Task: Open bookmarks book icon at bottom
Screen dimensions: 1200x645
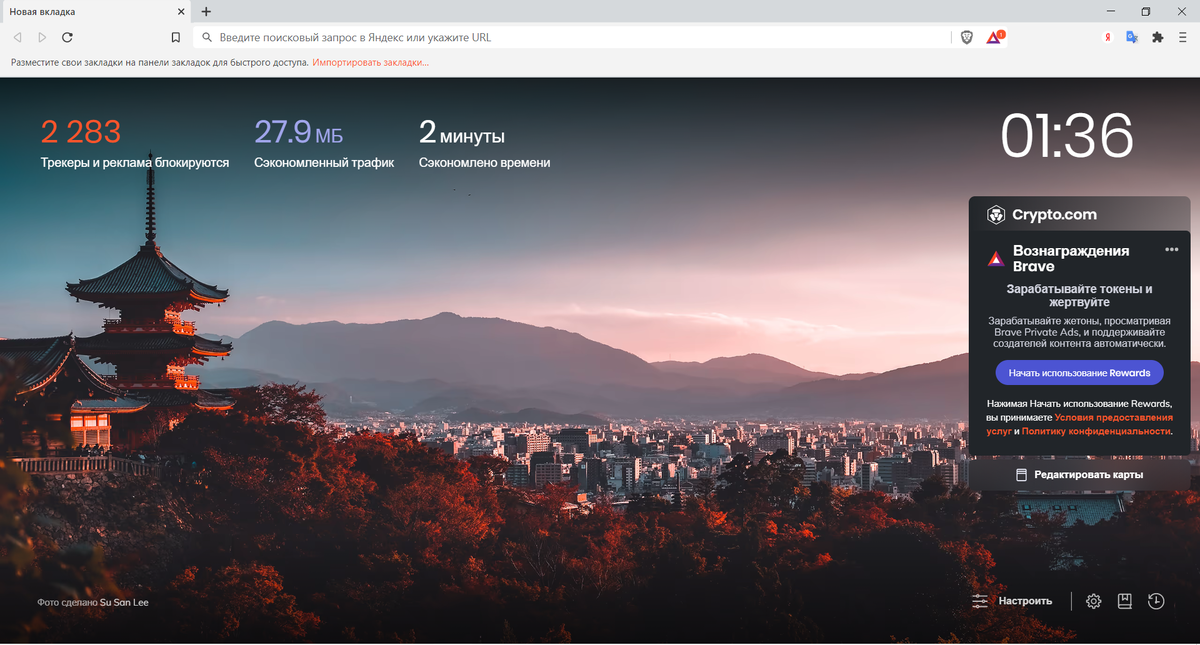Action: pos(1125,601)
